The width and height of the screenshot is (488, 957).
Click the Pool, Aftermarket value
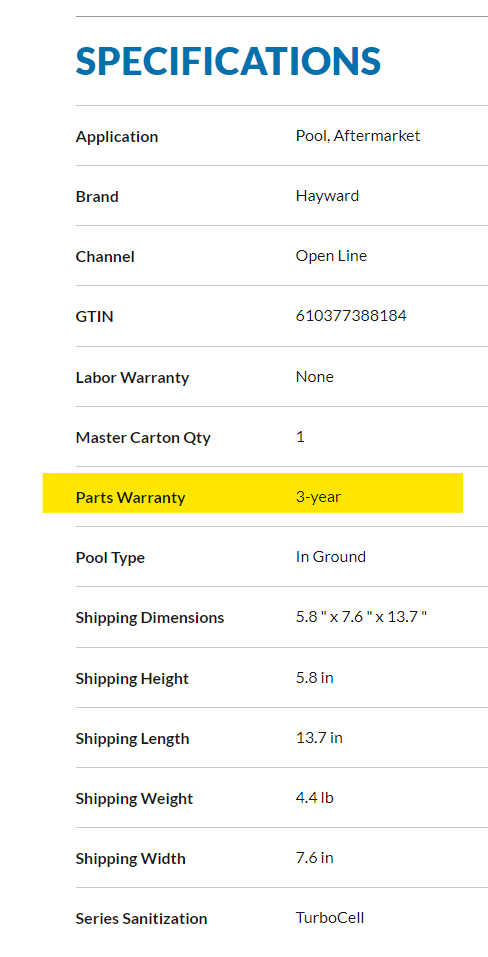click(358, 135)
